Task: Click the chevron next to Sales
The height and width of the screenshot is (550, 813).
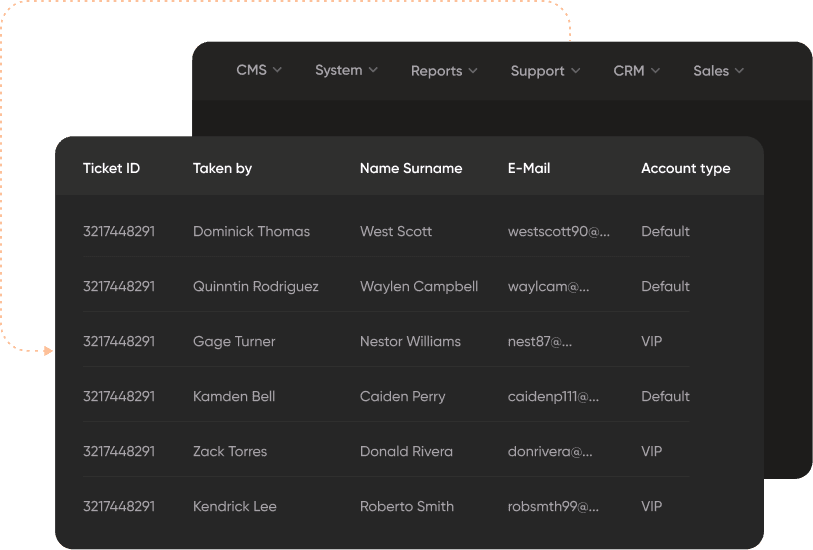Action: point(740,71)
